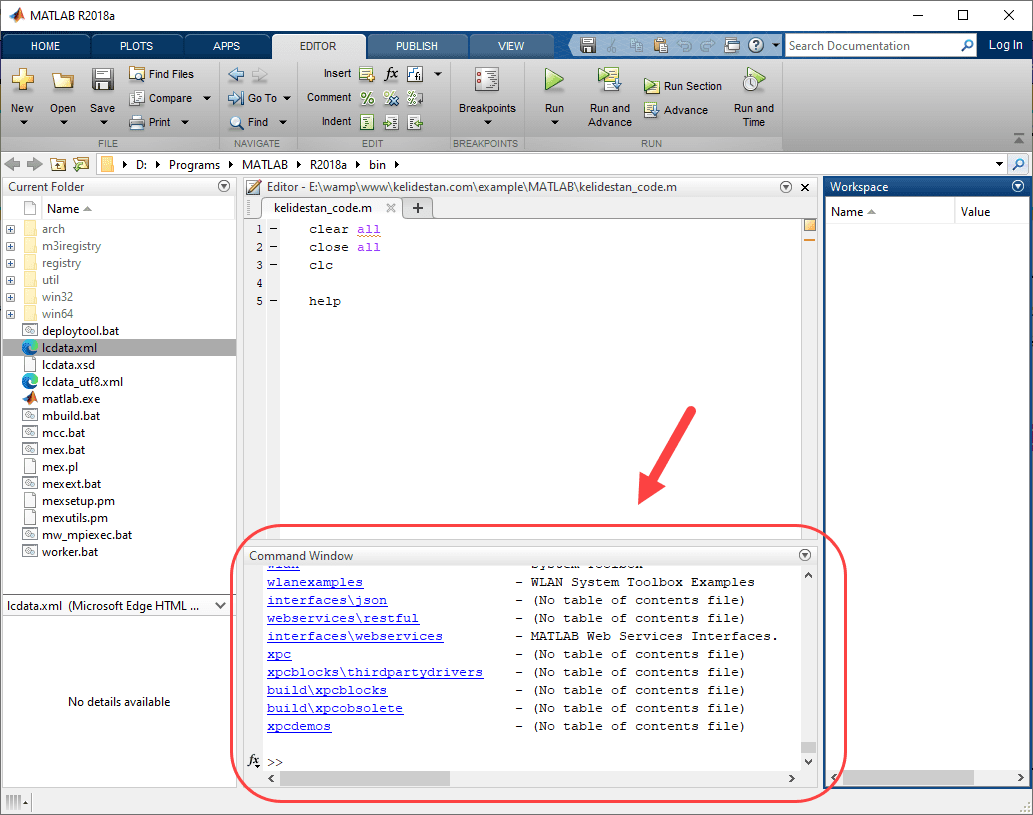
Task: Click the Compare tool
Action: [161, 98]
